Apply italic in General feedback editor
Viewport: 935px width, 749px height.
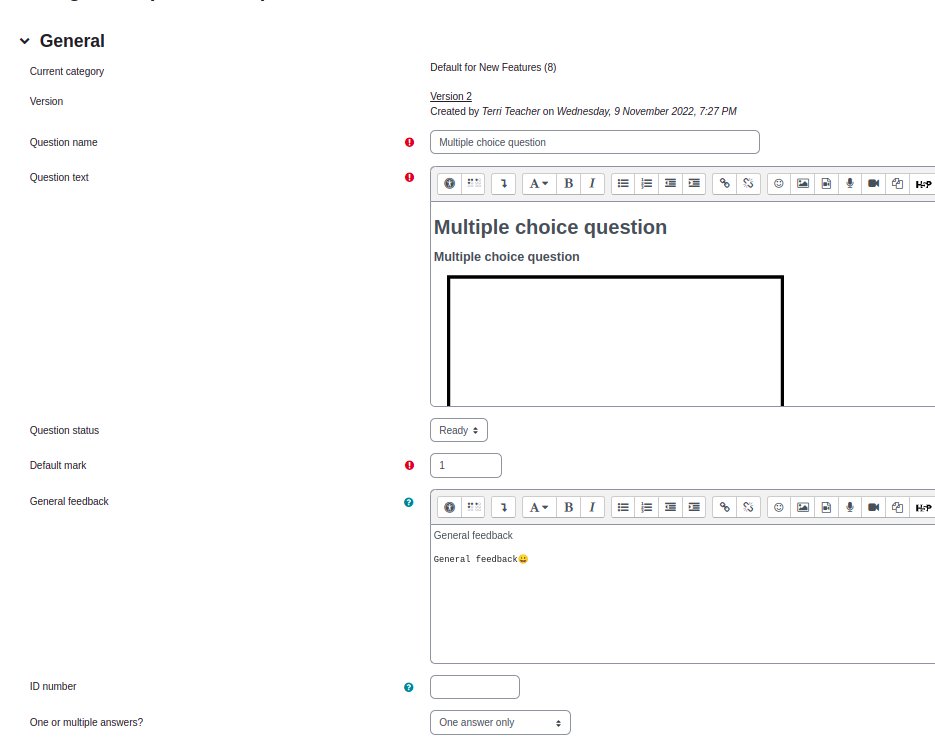(x=592, y=507)
